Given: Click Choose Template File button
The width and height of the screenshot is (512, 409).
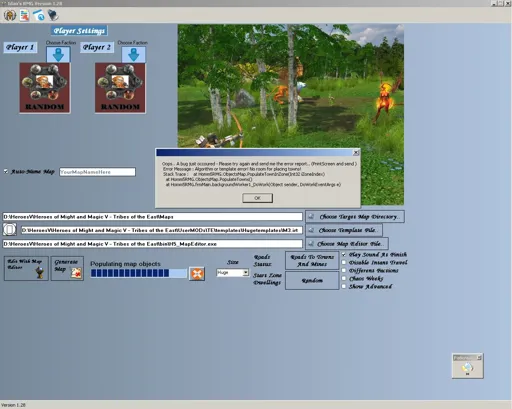Looking at the screenshot, I should pos(344,230).
